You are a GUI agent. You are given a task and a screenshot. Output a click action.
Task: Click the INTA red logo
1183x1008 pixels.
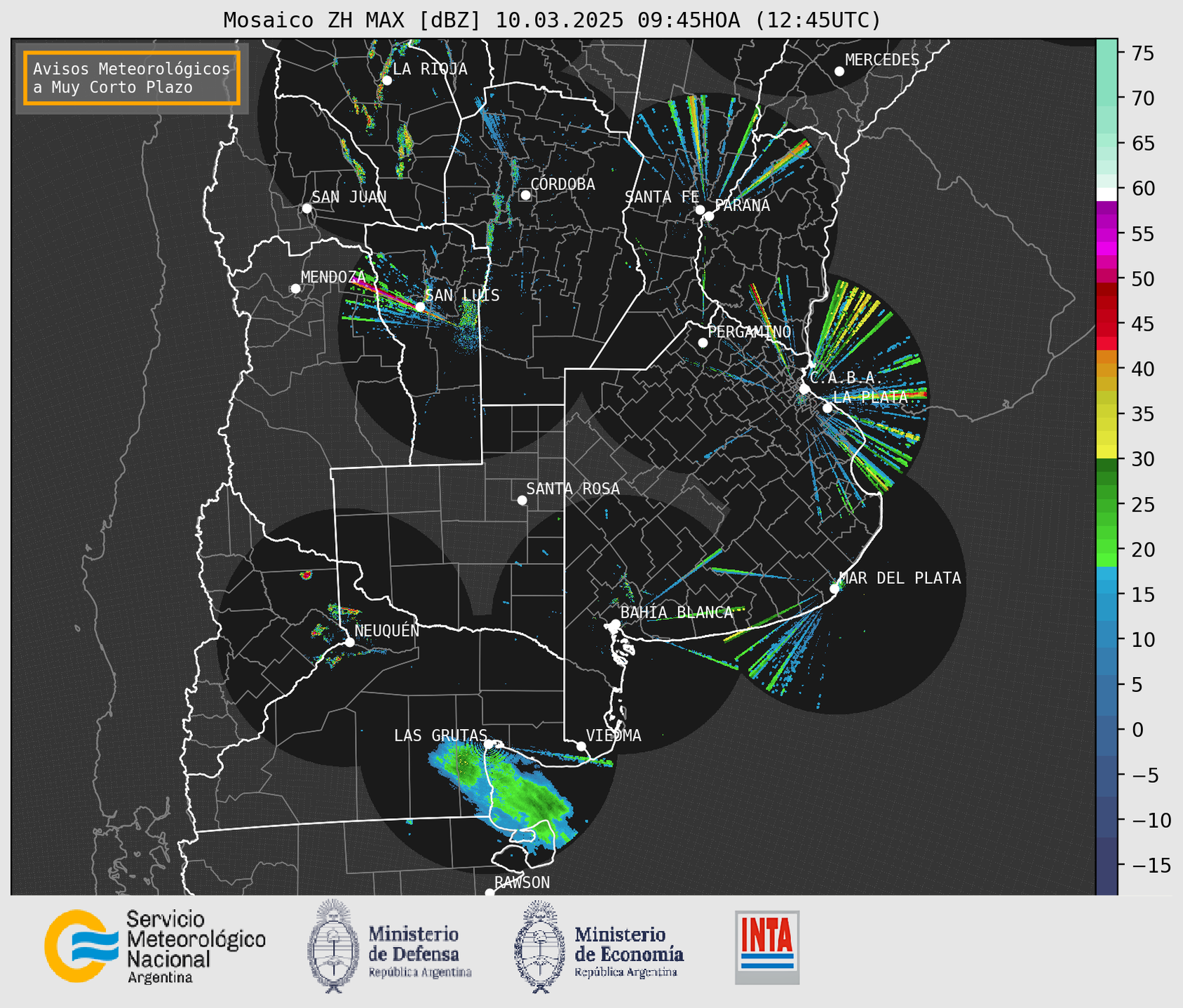767,947
